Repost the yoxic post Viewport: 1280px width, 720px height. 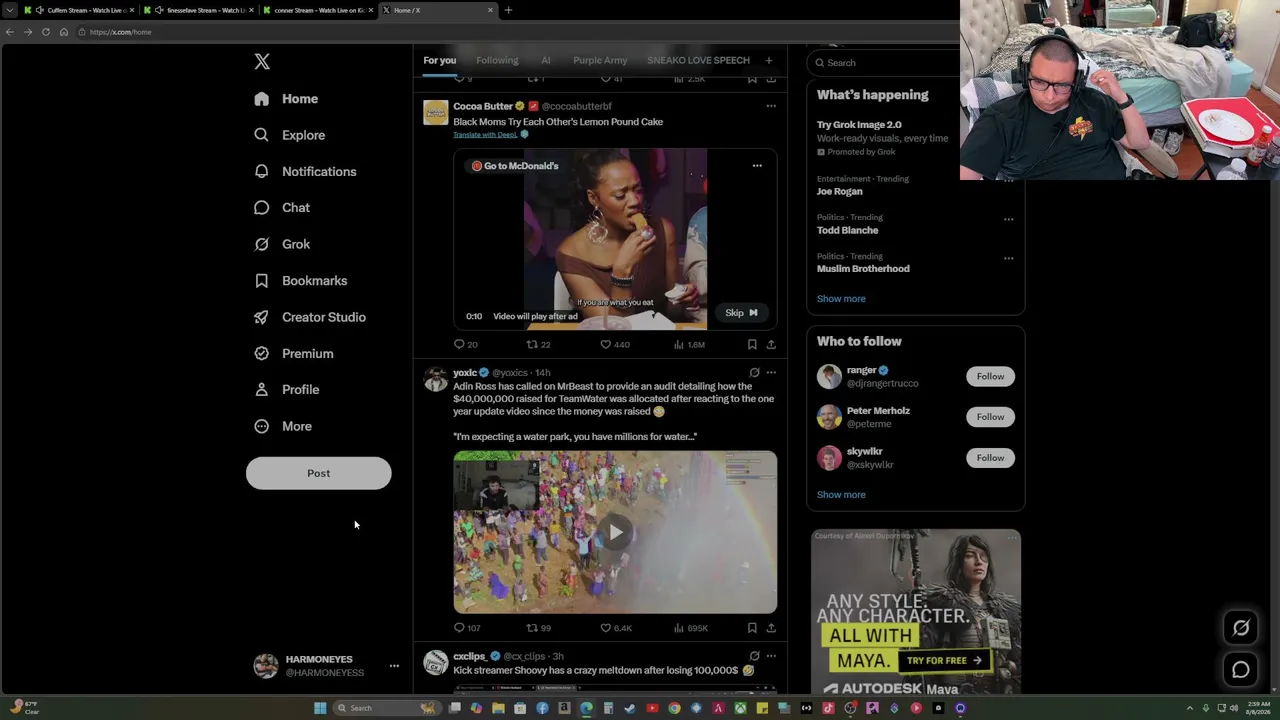click(x=538, y=628)
